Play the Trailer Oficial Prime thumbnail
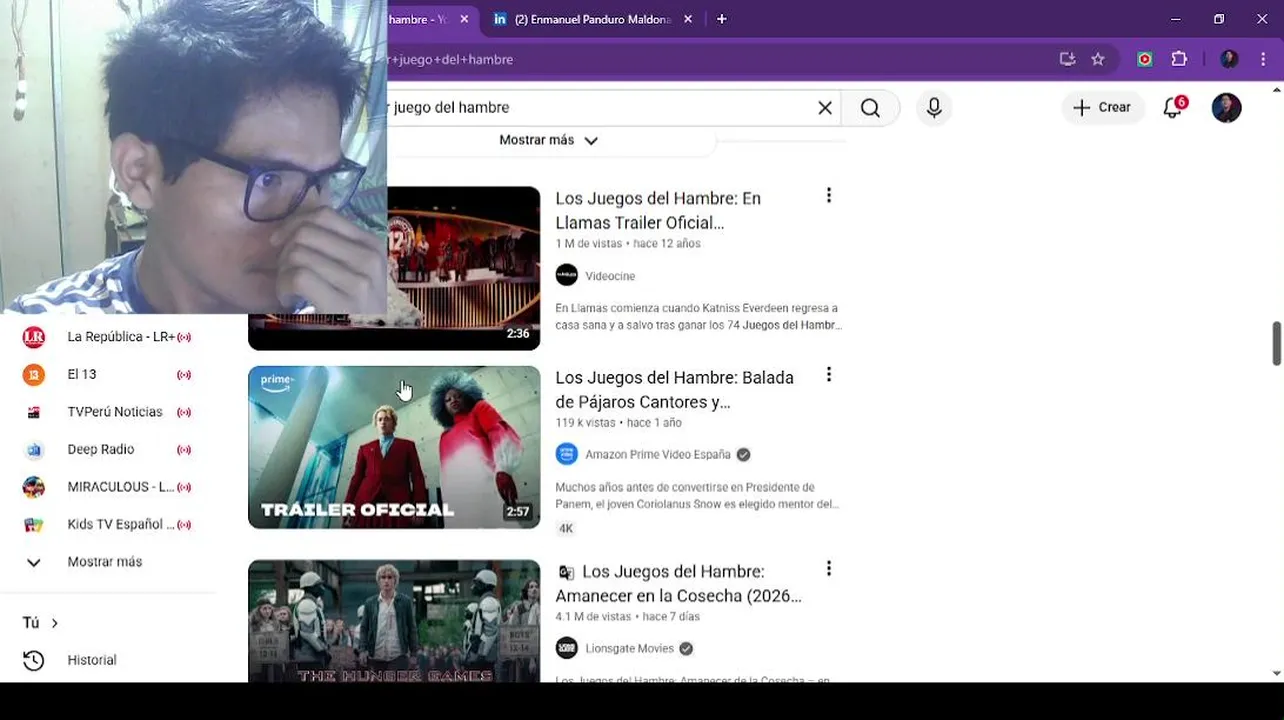Image resolution: width=1284 pixels, height=720 pixels. click(x=394, y=447)
